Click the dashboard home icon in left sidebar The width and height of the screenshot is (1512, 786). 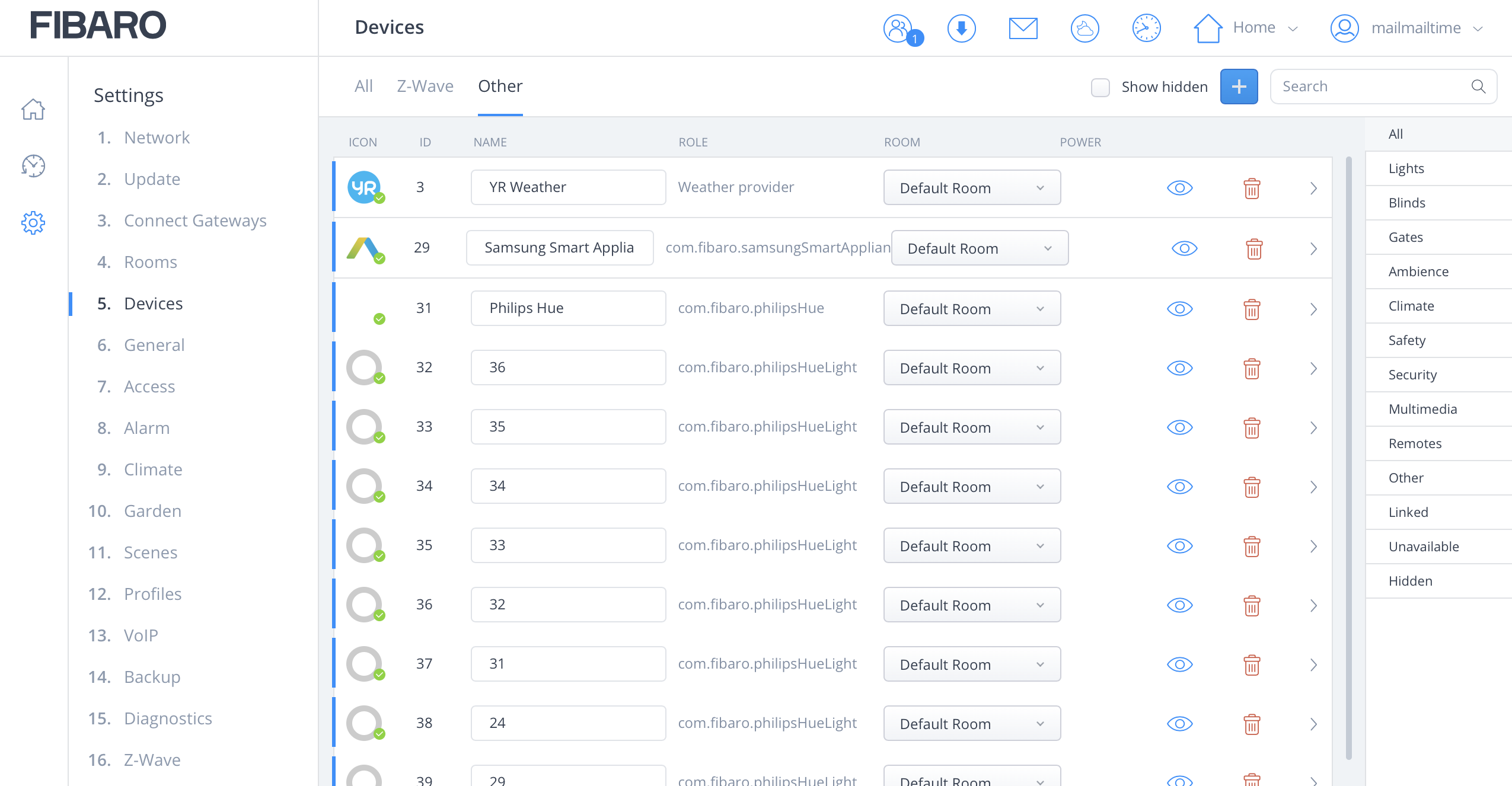tap(33, 109)
